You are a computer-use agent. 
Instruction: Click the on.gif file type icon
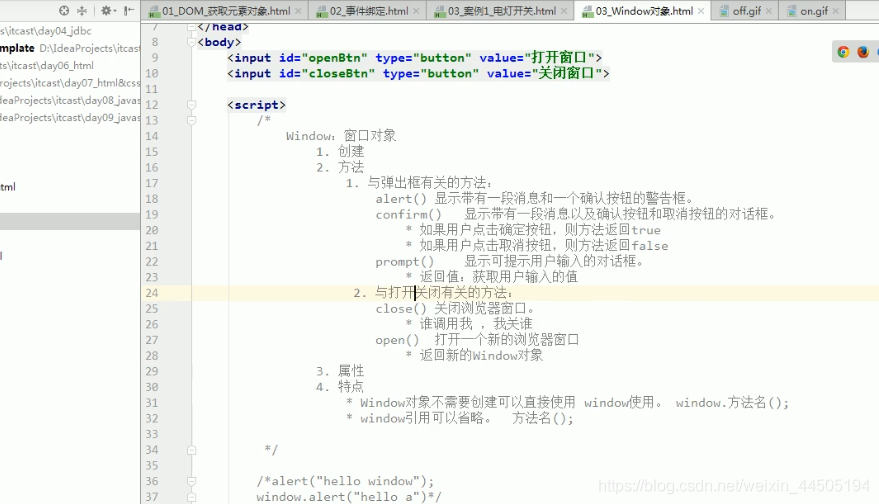click(x=792, y=11)
